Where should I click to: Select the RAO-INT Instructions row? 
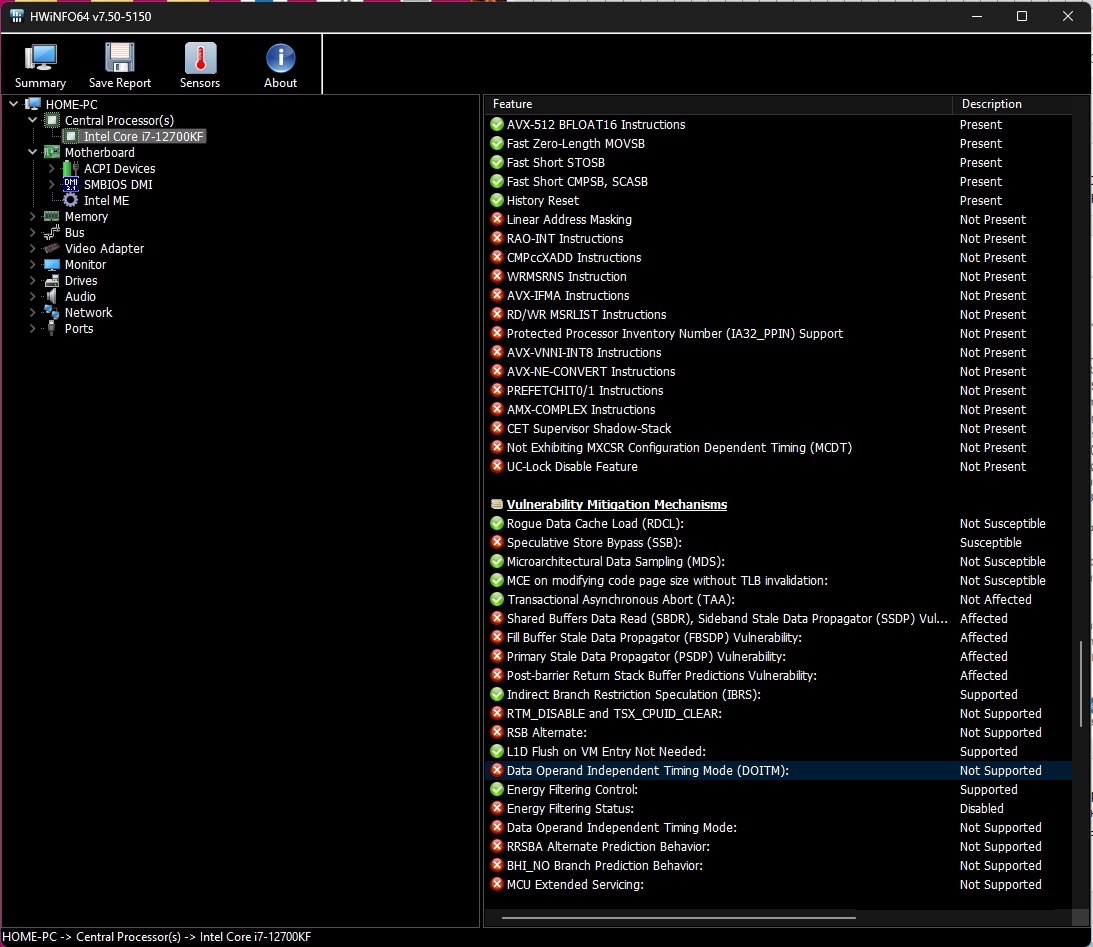(779, 238)
